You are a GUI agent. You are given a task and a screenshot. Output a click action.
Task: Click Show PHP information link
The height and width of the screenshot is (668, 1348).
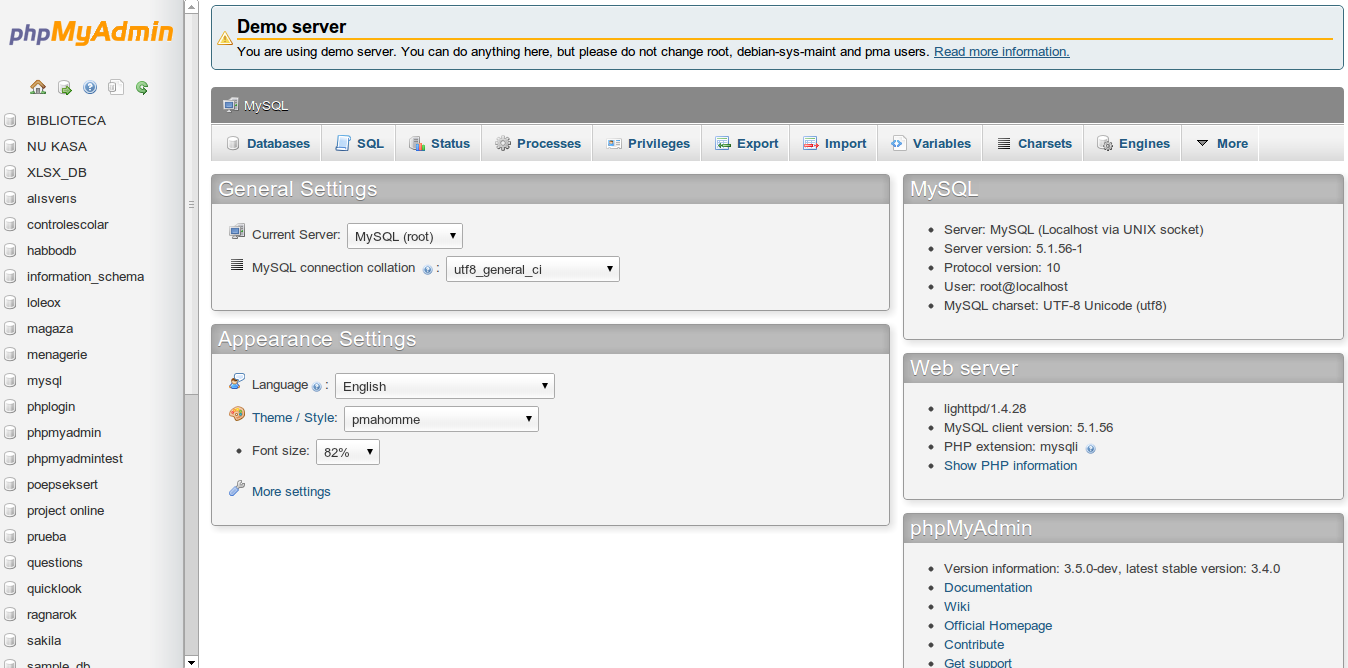click(x=1010, y=465)
